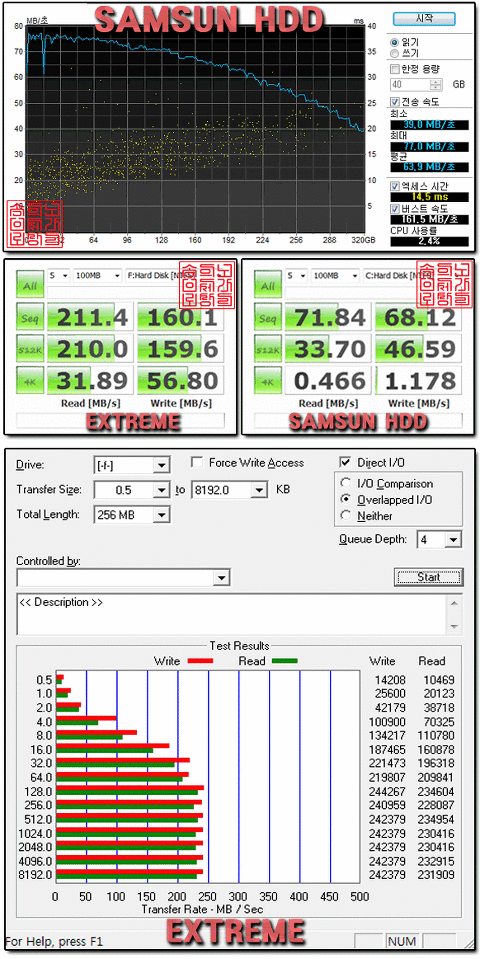This screenshot has height=959, width=480.
Task: Run All tests on C: drive benchmark
Action: tap(268, 286)
